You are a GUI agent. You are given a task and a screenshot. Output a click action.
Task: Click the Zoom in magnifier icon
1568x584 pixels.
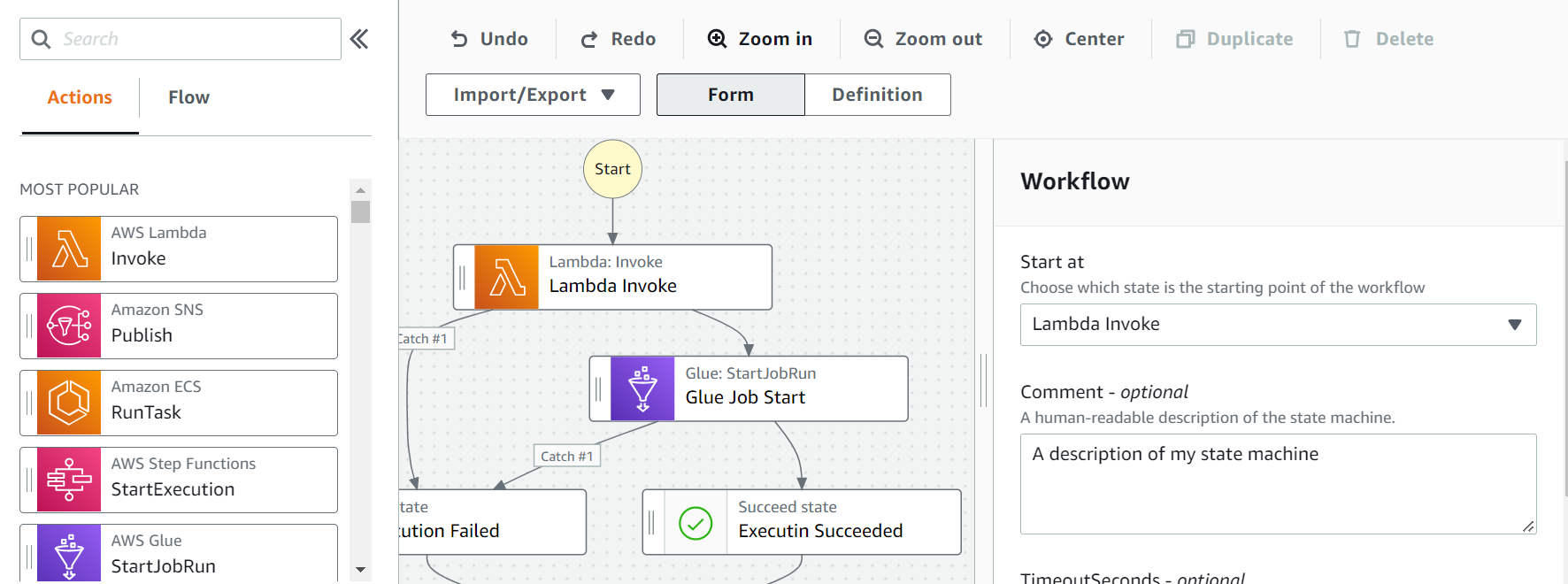718,39
